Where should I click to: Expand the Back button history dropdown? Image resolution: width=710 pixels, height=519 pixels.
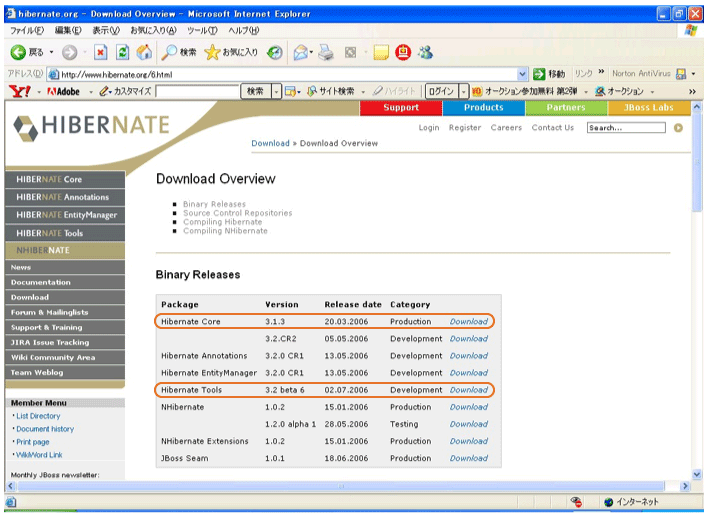point(52,53)
